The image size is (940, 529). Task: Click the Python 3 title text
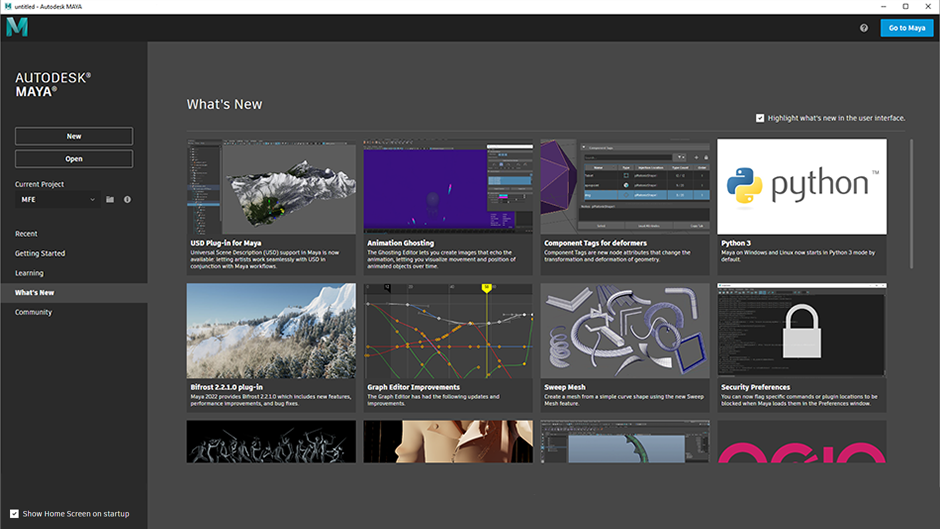click(x=736, y=243)
